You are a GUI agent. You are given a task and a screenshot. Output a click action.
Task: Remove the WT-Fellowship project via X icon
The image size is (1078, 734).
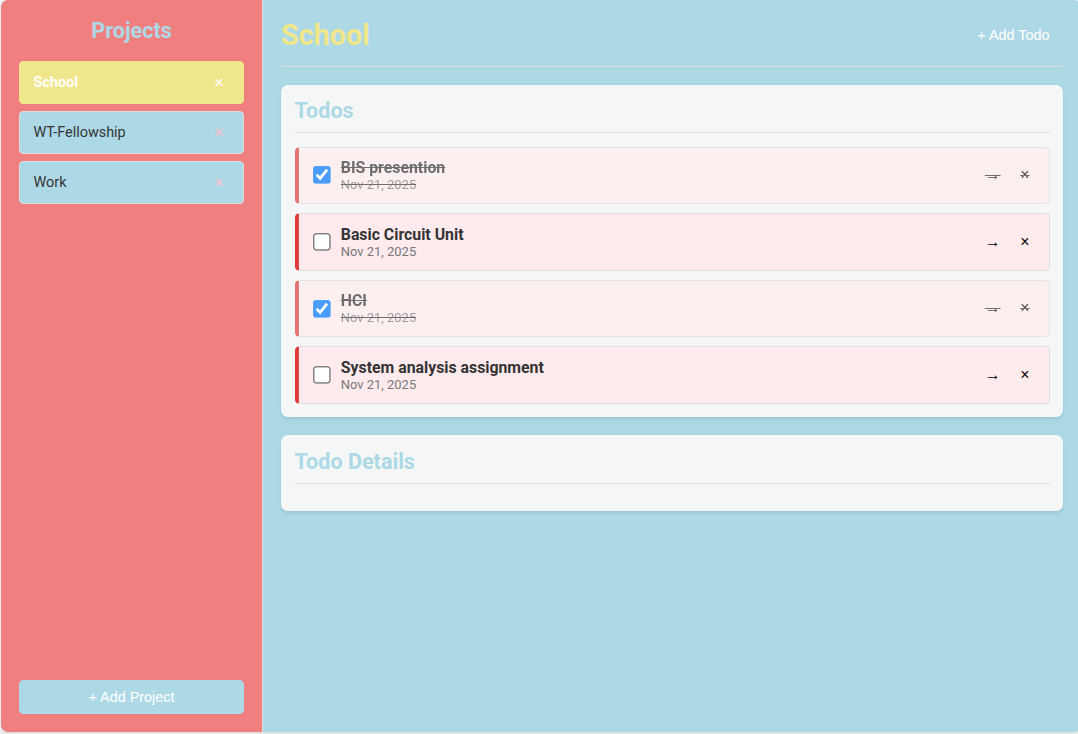[219, 133]
